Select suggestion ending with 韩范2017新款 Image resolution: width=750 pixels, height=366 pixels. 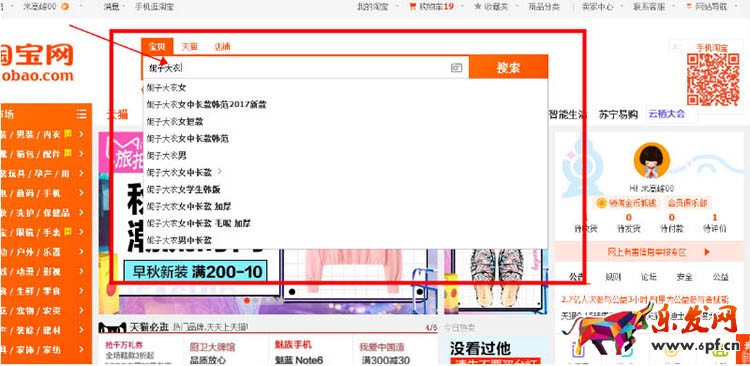click(206, 105)
